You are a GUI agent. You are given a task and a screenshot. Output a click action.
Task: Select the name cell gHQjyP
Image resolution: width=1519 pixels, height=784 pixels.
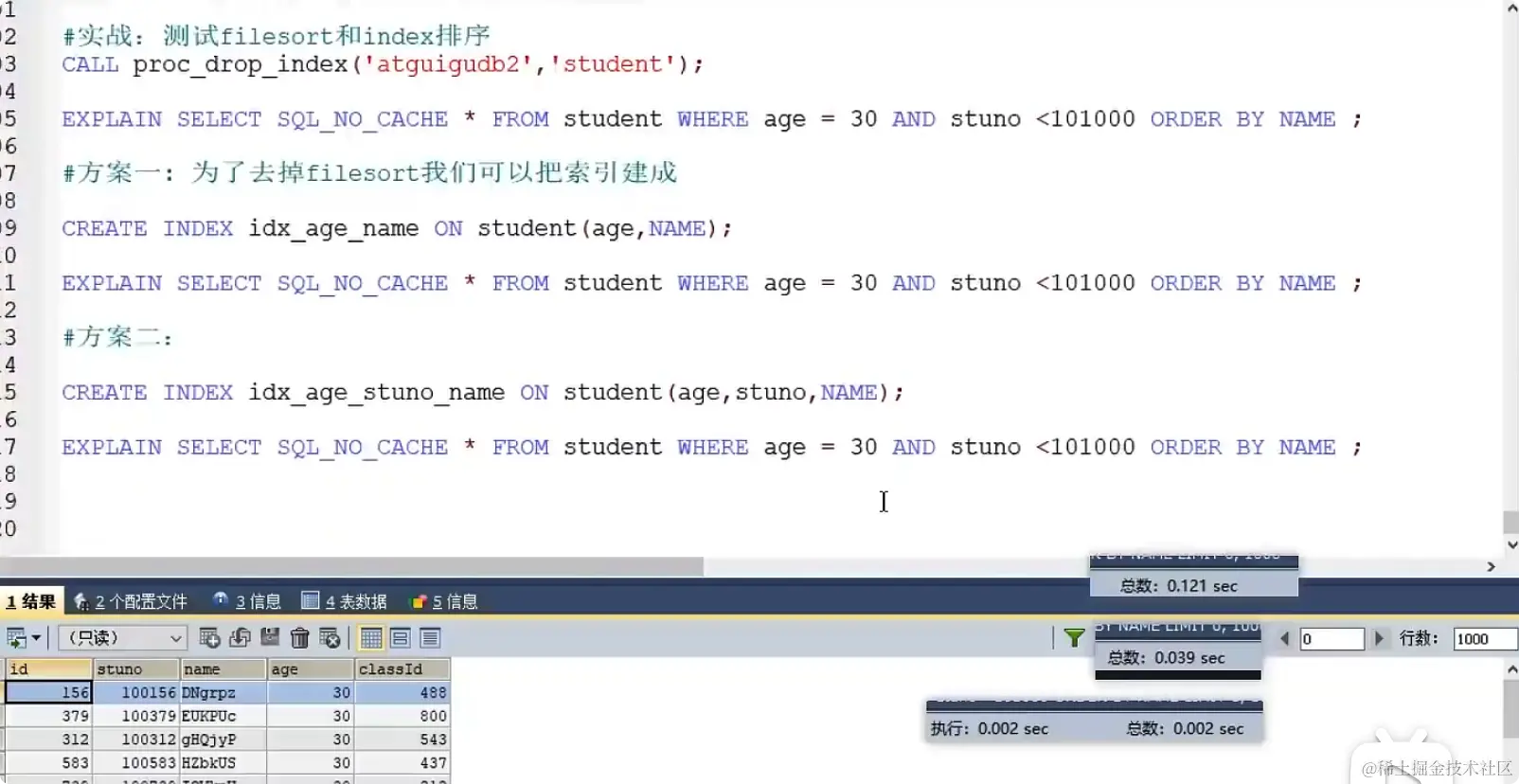pos(223,739)
